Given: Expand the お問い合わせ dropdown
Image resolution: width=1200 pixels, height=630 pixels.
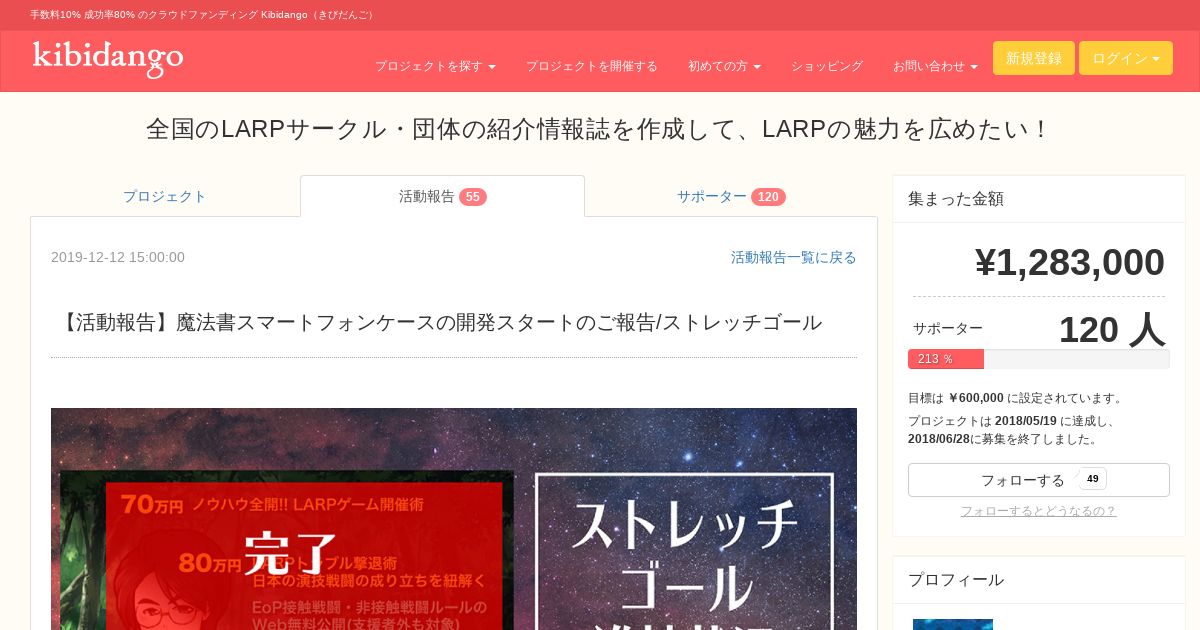Looking at the screenshot, I should (x=935, y=66).
